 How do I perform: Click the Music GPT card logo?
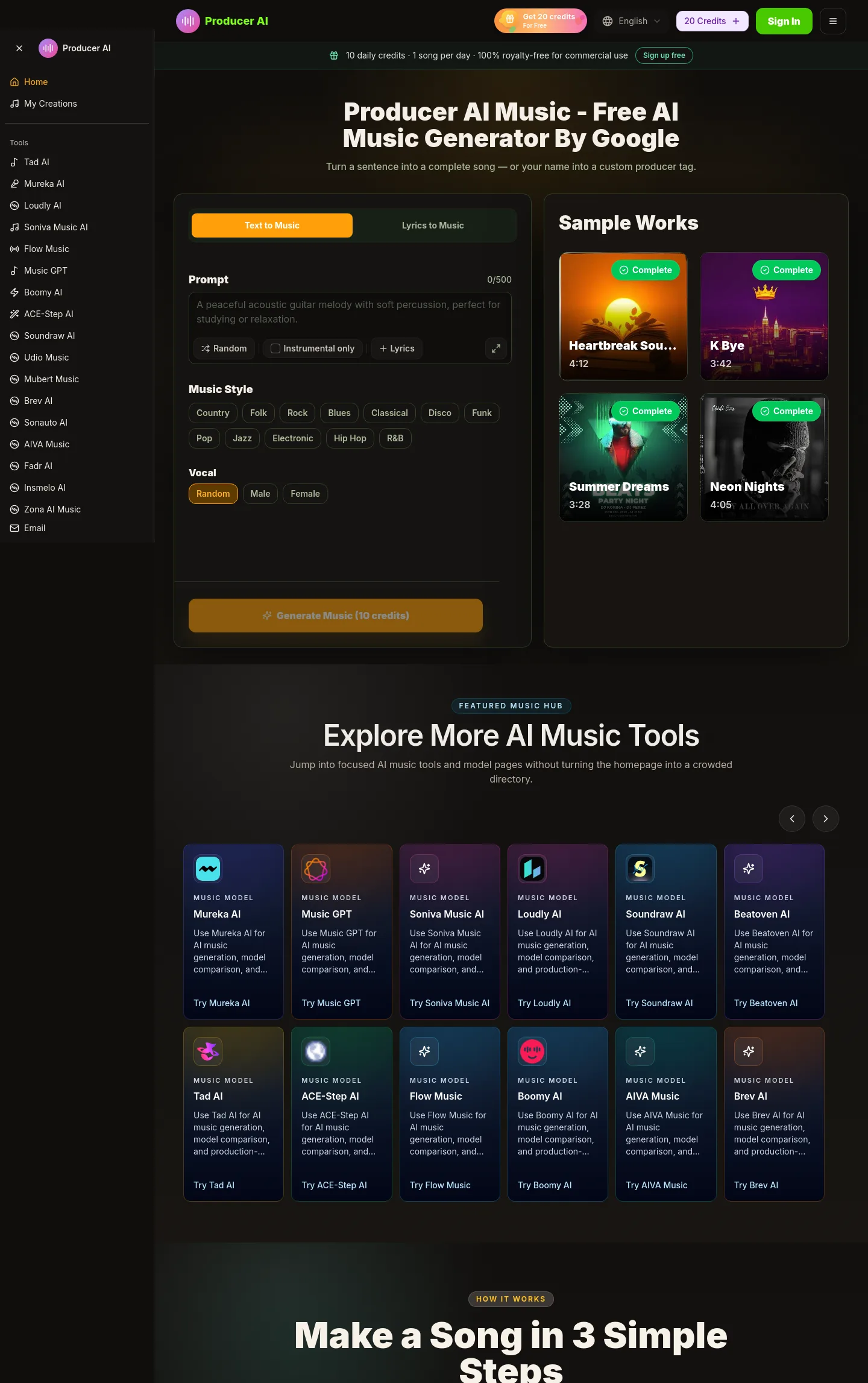(316, 869)
